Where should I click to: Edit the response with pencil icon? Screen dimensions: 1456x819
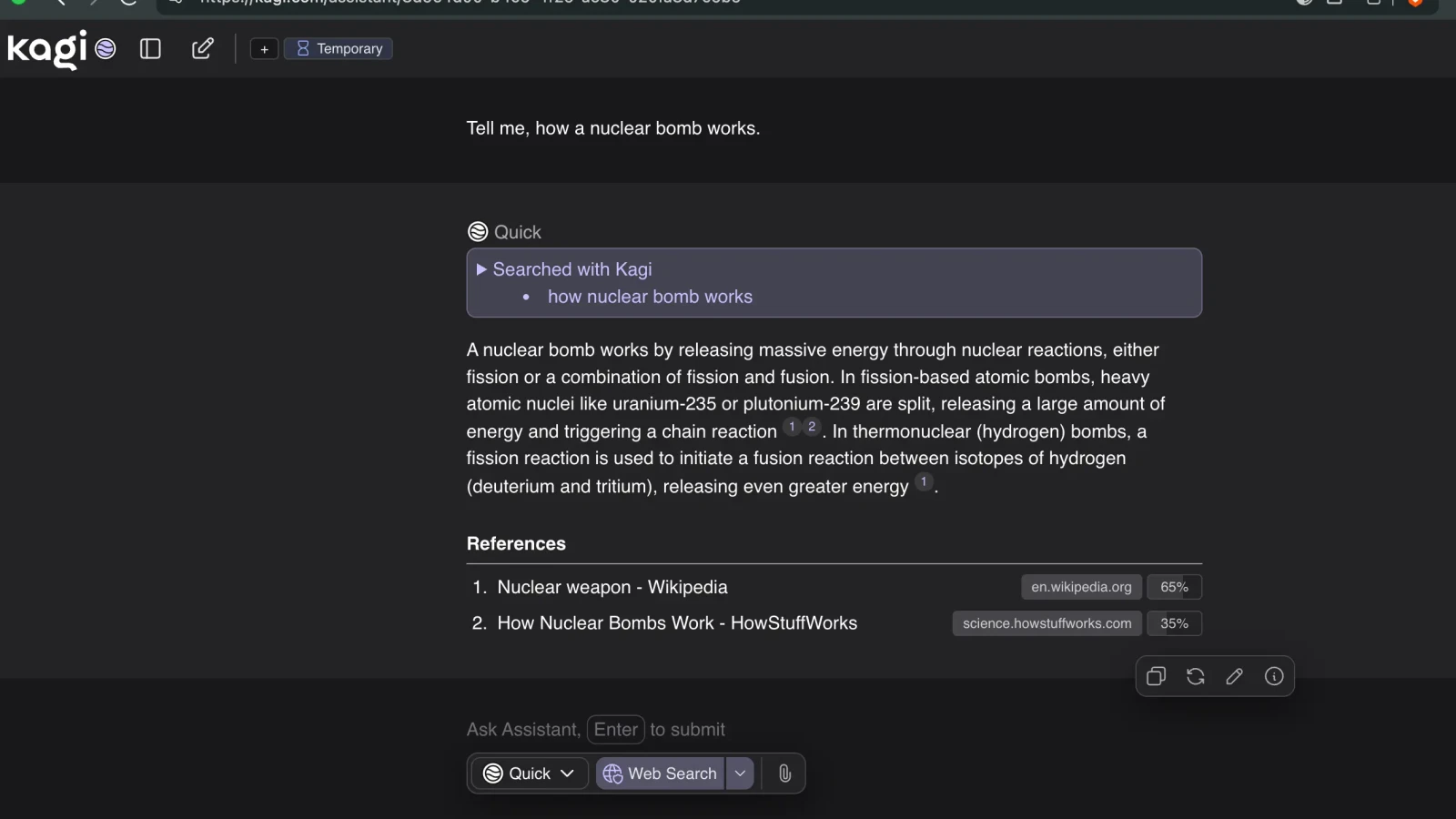[x=1235, y=676]
